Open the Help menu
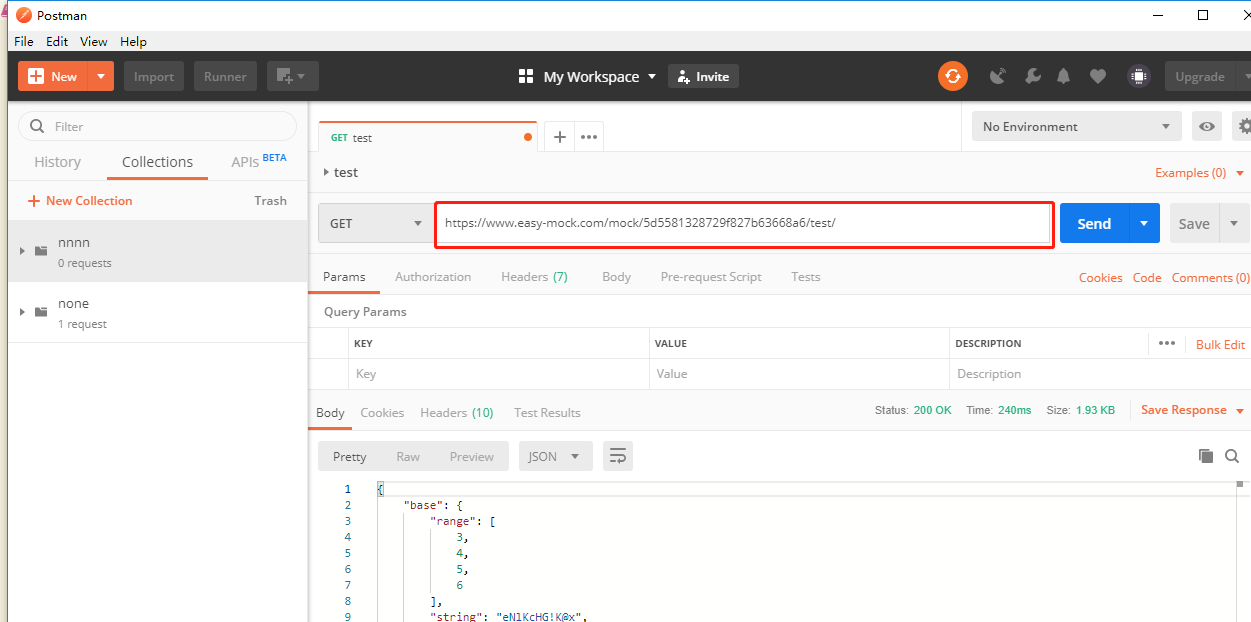1251x622 pixels. pyautogui.click(x=133, y=41)
